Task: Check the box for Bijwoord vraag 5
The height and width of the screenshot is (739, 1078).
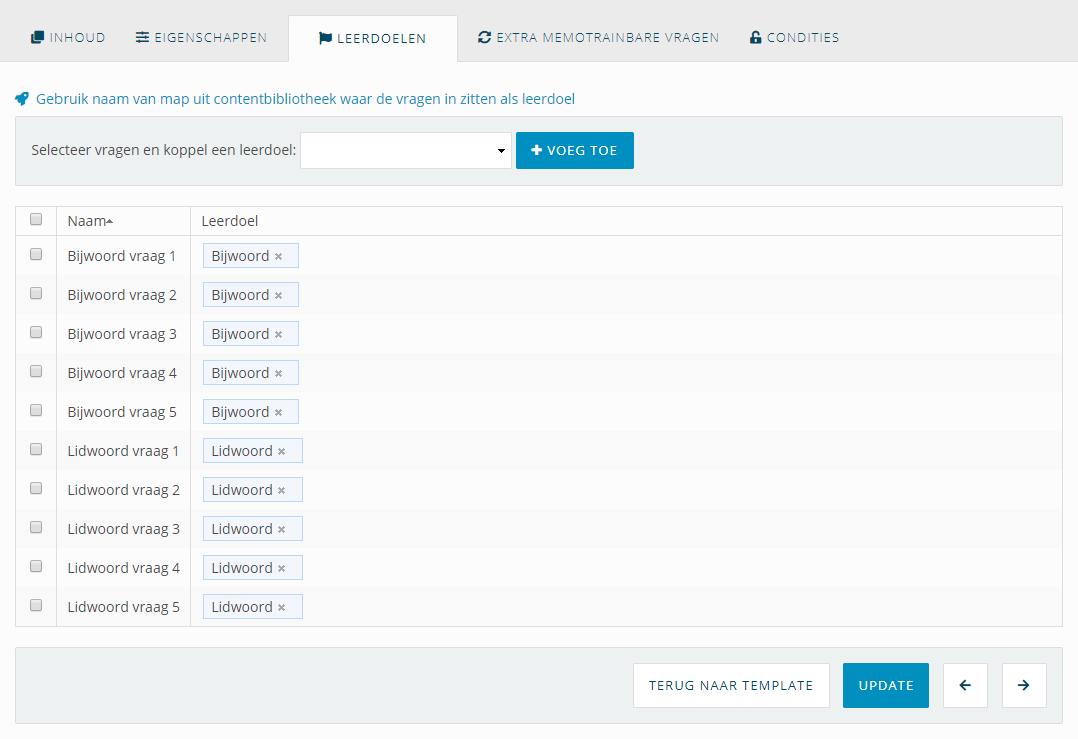Action: click(36, 410)
